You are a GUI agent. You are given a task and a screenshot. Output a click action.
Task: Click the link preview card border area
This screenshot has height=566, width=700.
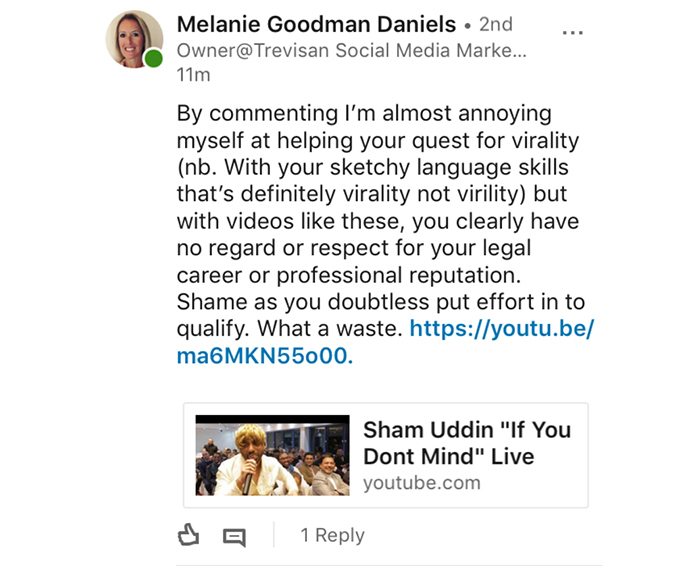pos(386,455)
